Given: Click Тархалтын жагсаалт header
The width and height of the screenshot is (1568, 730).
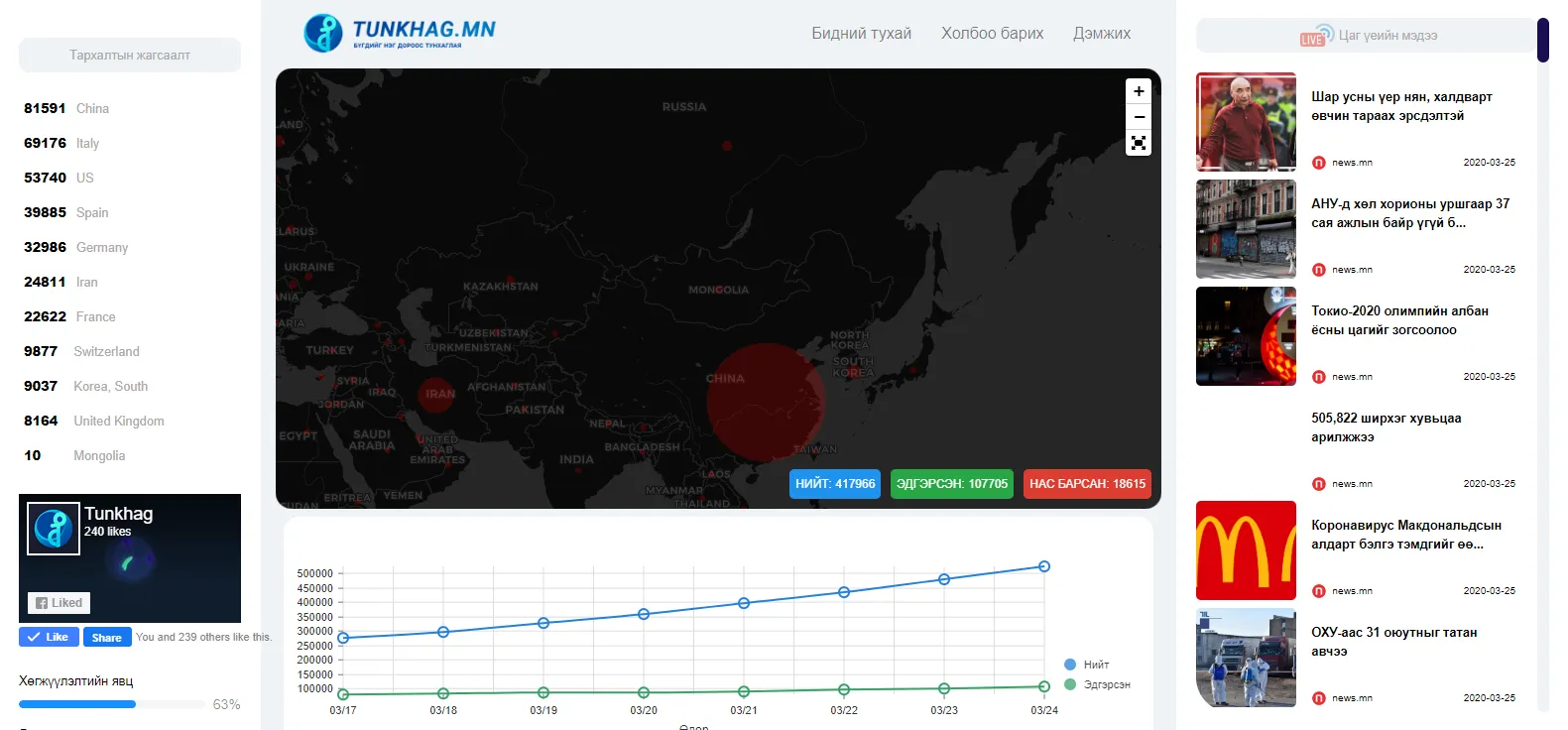Looking at the screenshot, I should (x=130, y=55).
